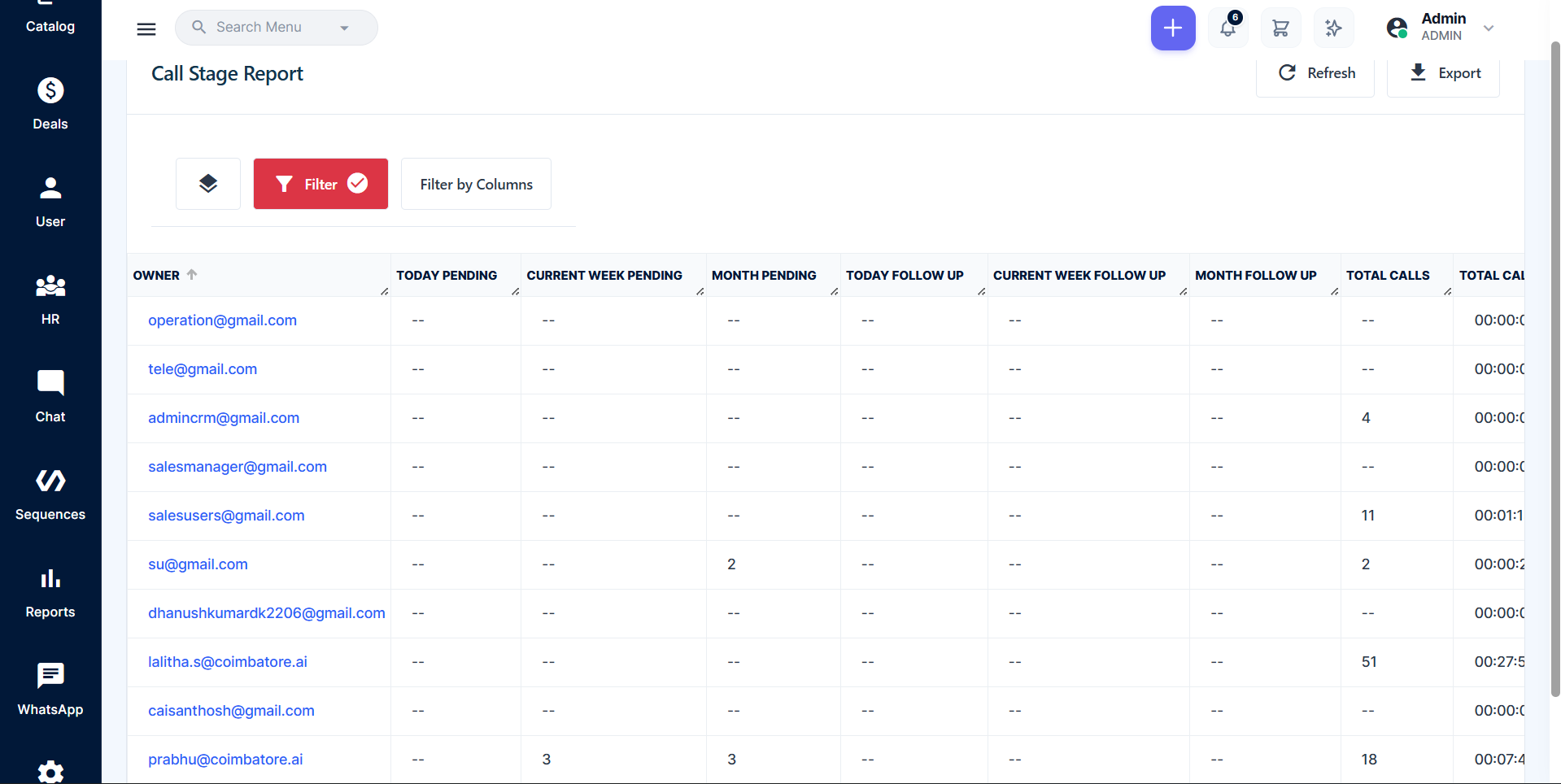
Task: Open the User section in sidebar
Action: 50,202
